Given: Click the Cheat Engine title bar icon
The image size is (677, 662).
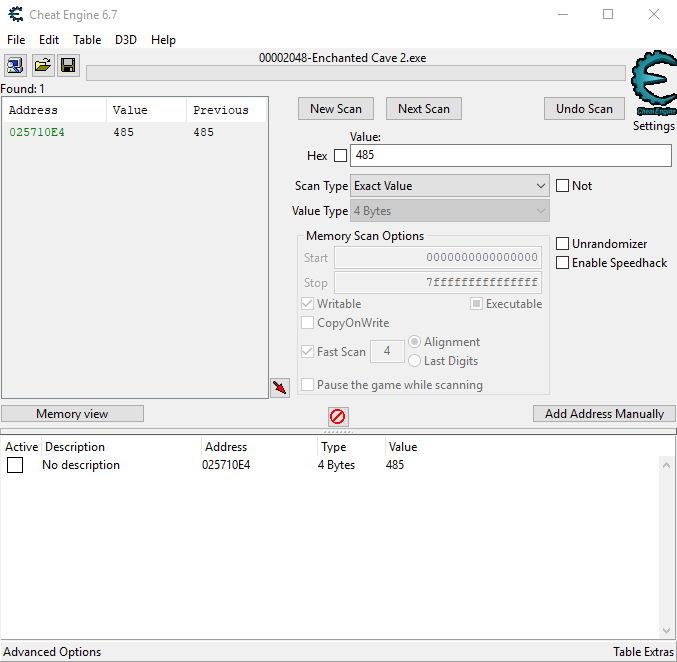Looking at the screenshot, I should point(16,15).
